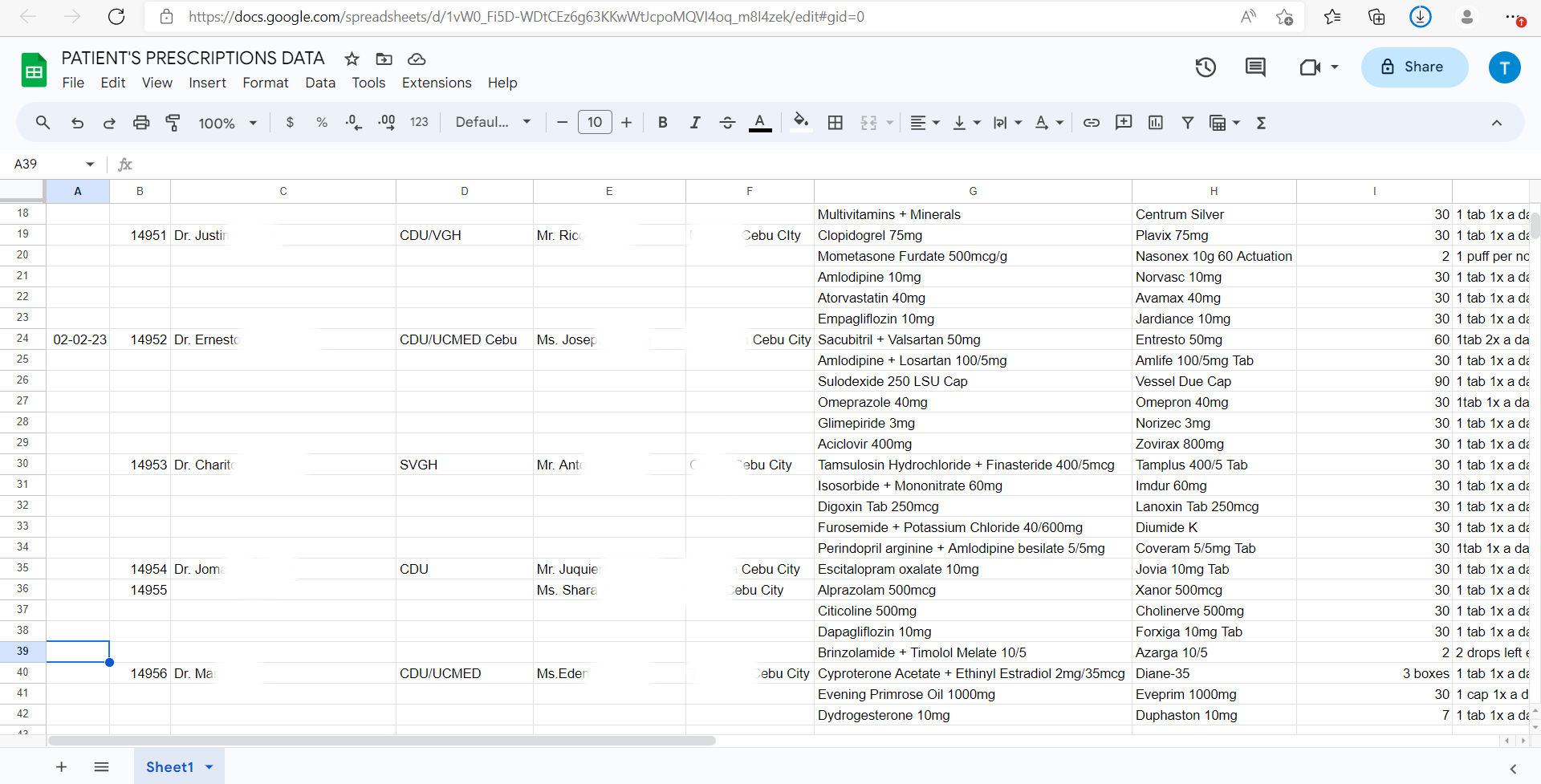Move the document to a folder
Image resolution: width=1541 pixels, height=784 pixels.
(384, 59)
